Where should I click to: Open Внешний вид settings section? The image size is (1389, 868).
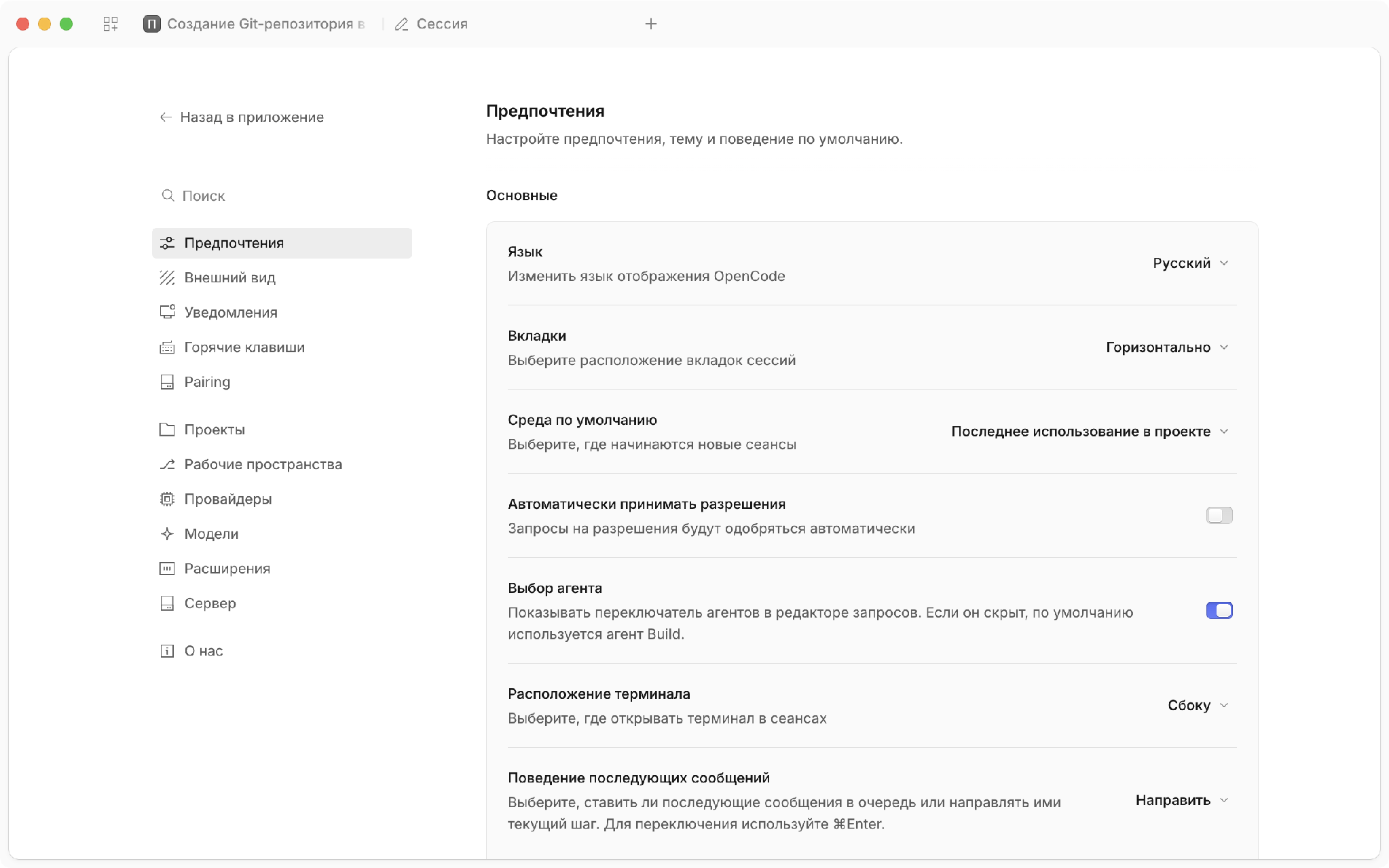(282, 278)
